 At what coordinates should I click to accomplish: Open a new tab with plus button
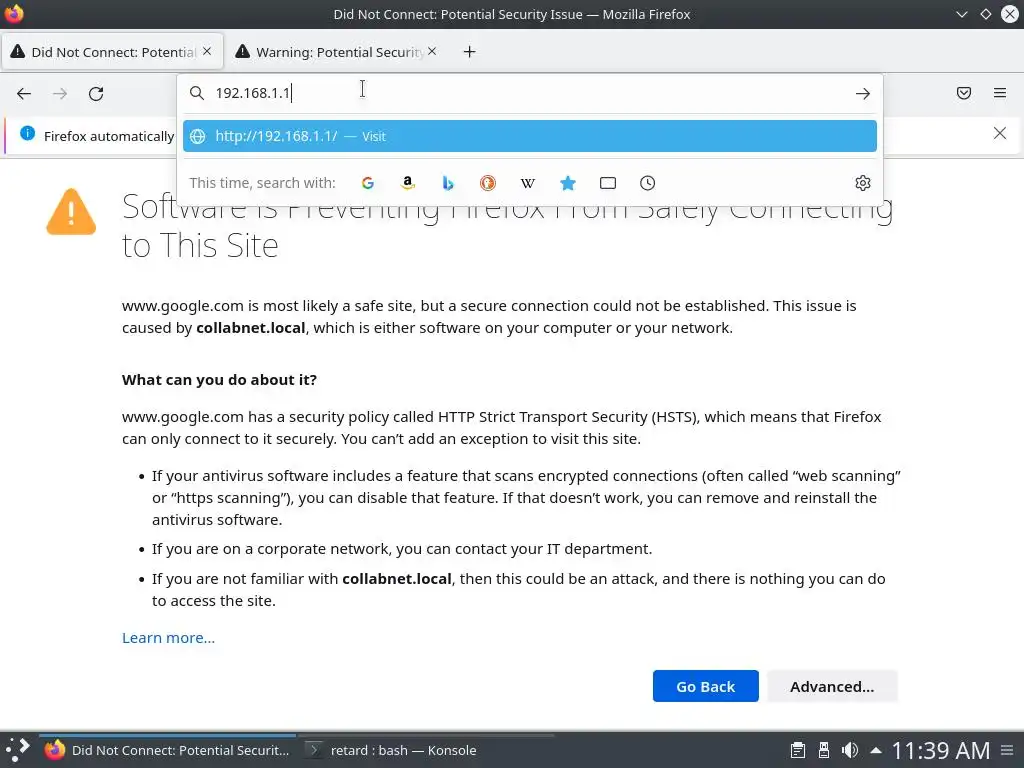(470, 52)
